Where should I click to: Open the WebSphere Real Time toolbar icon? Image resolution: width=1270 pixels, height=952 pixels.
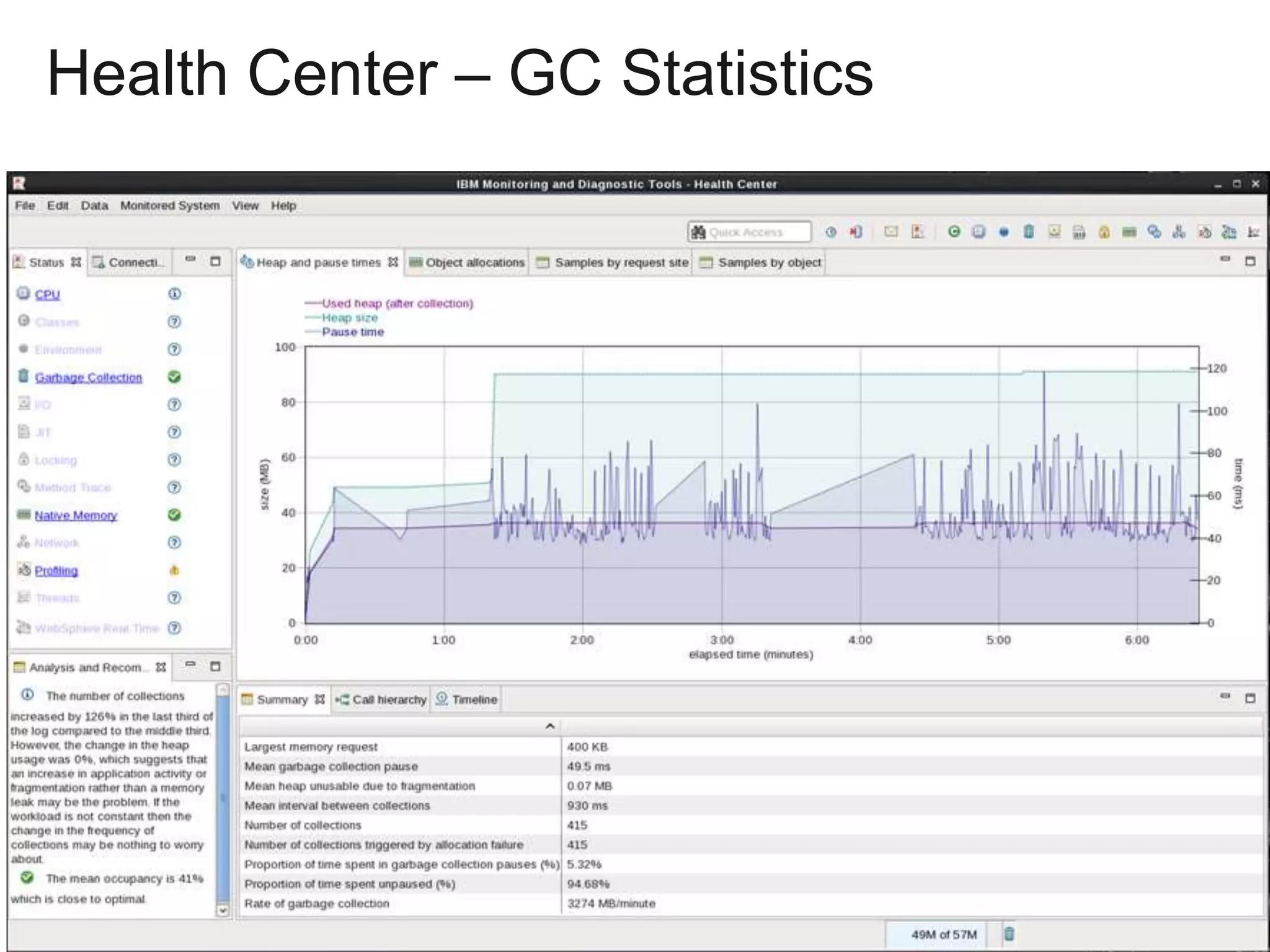(1229, 232)
